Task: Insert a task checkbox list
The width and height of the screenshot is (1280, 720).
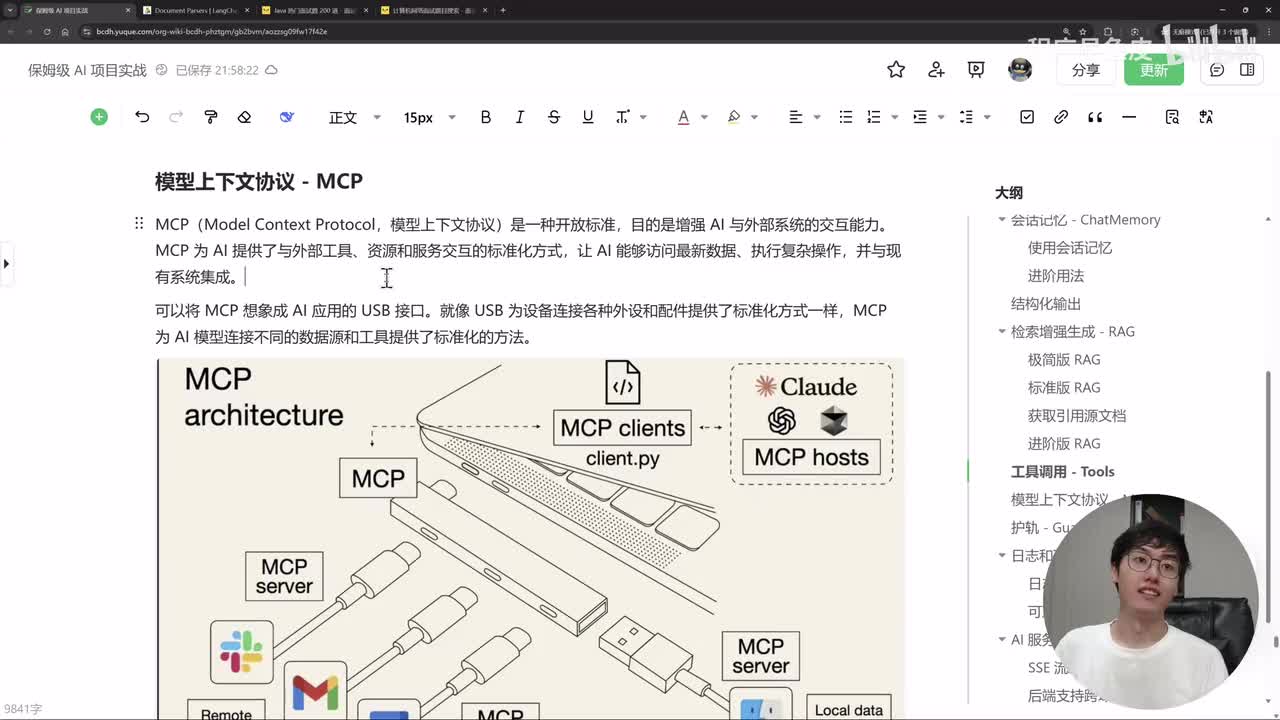Action: click(1027, 117)
